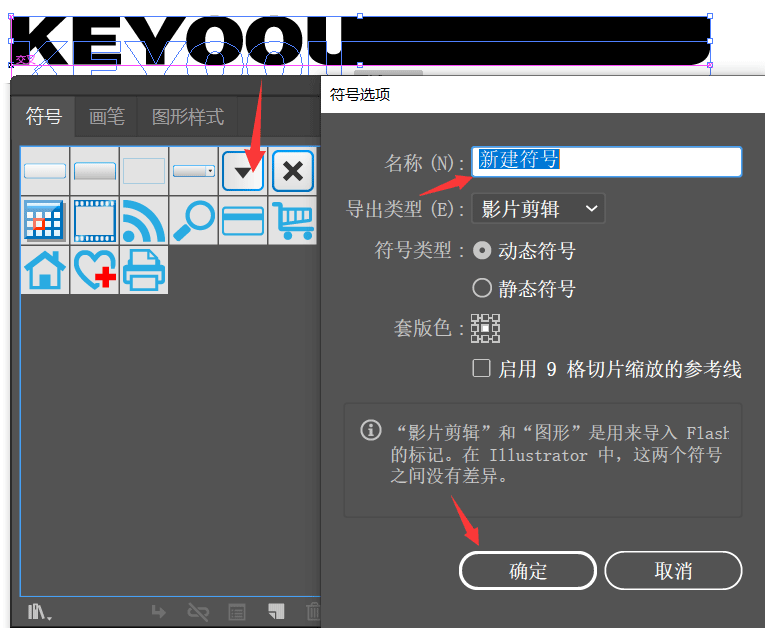
Task: Set 套版色 registration point to center
Action: [485, 328]
